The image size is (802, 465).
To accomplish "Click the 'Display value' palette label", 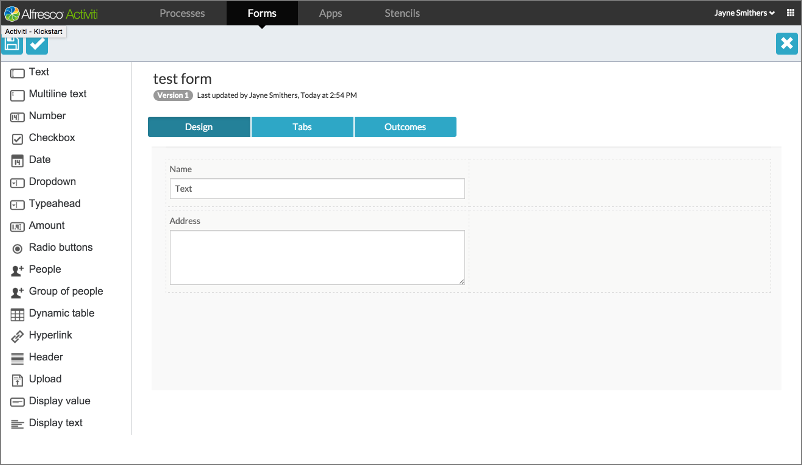I will 60,401.
